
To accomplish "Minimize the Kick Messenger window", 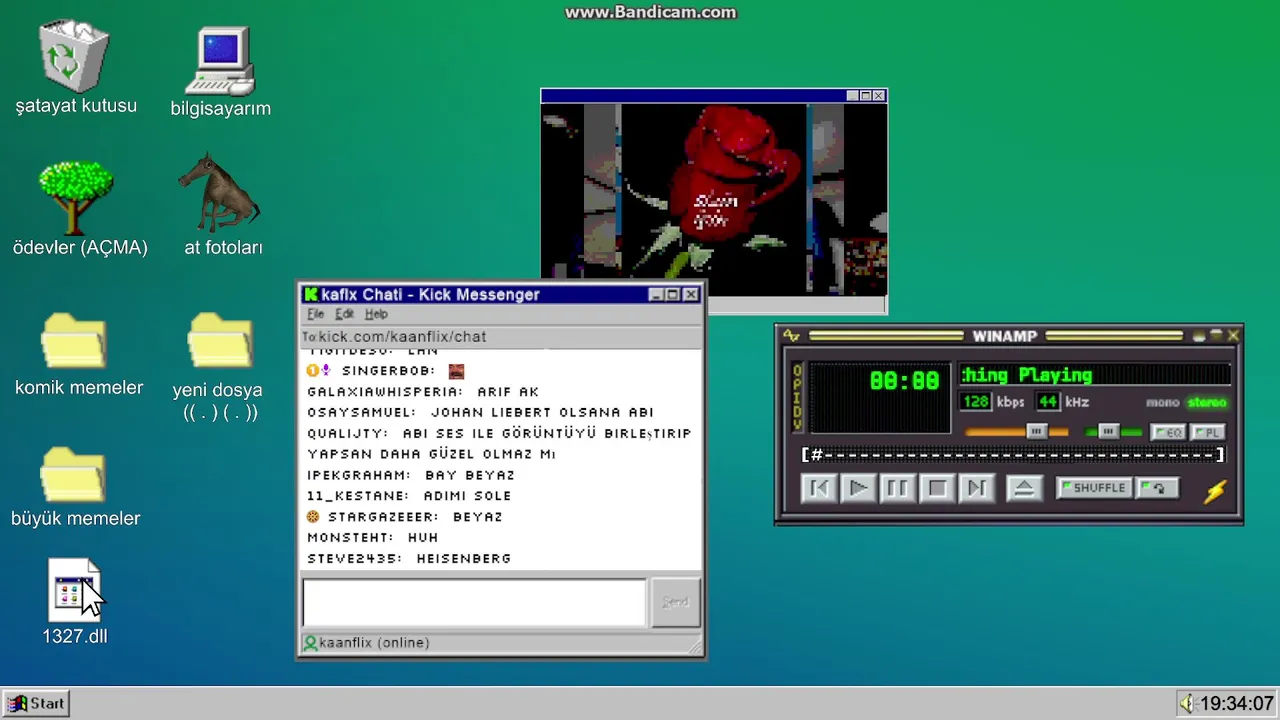I will 656,295.
